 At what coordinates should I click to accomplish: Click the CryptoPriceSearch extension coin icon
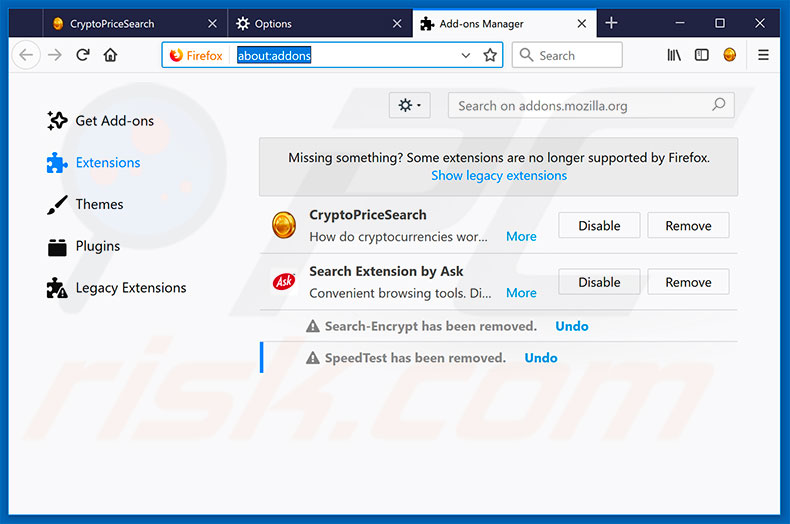tap(284, 225)
